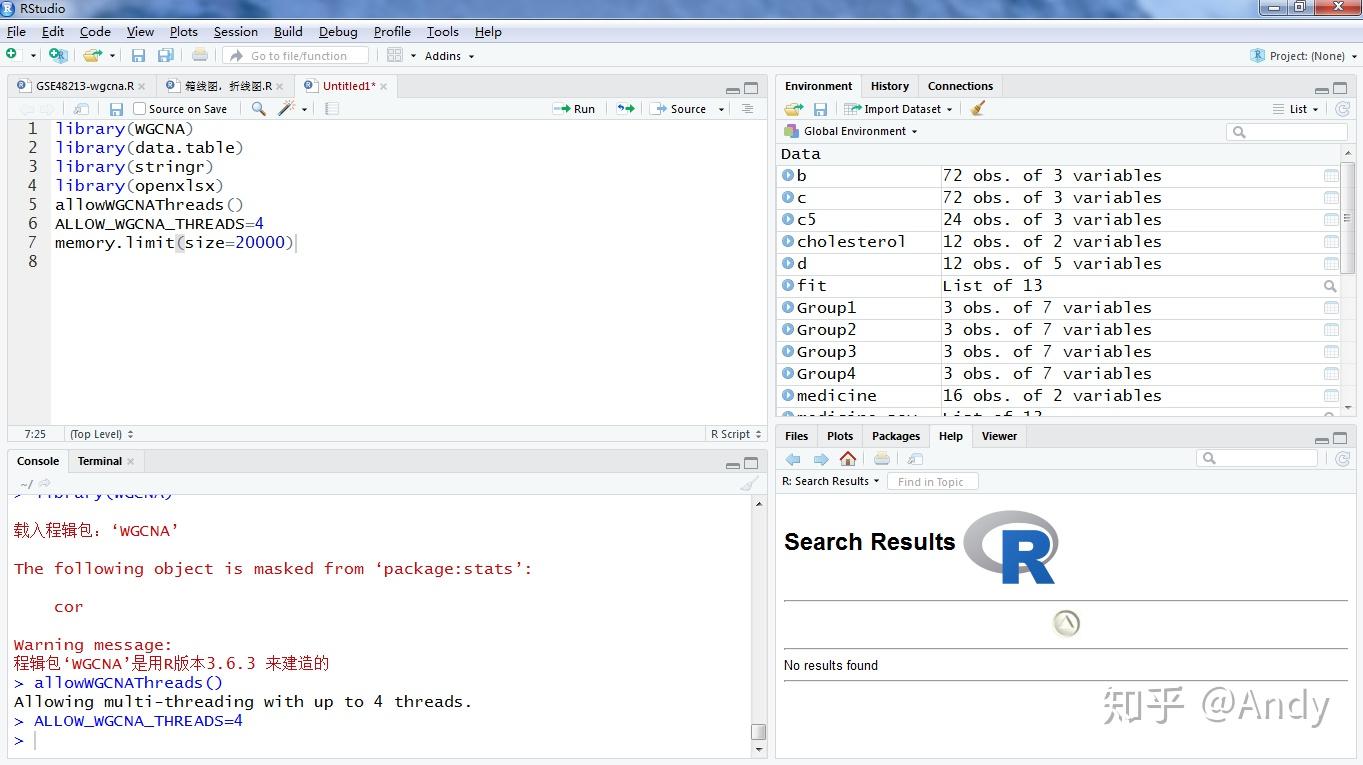Save the Untitled1 script via editor toolbar
Image resolution: width=1363 pixels, height=765 pixels.
pyautogui.click(x=116, y=109)
